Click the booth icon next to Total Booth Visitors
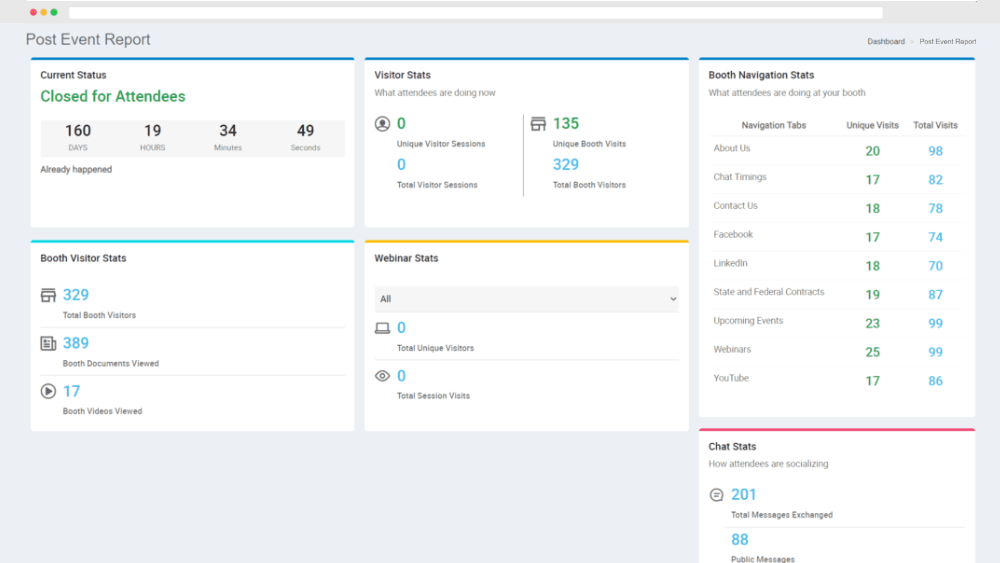The height and width of the screenshot is (563, 1000). [48, 295]
